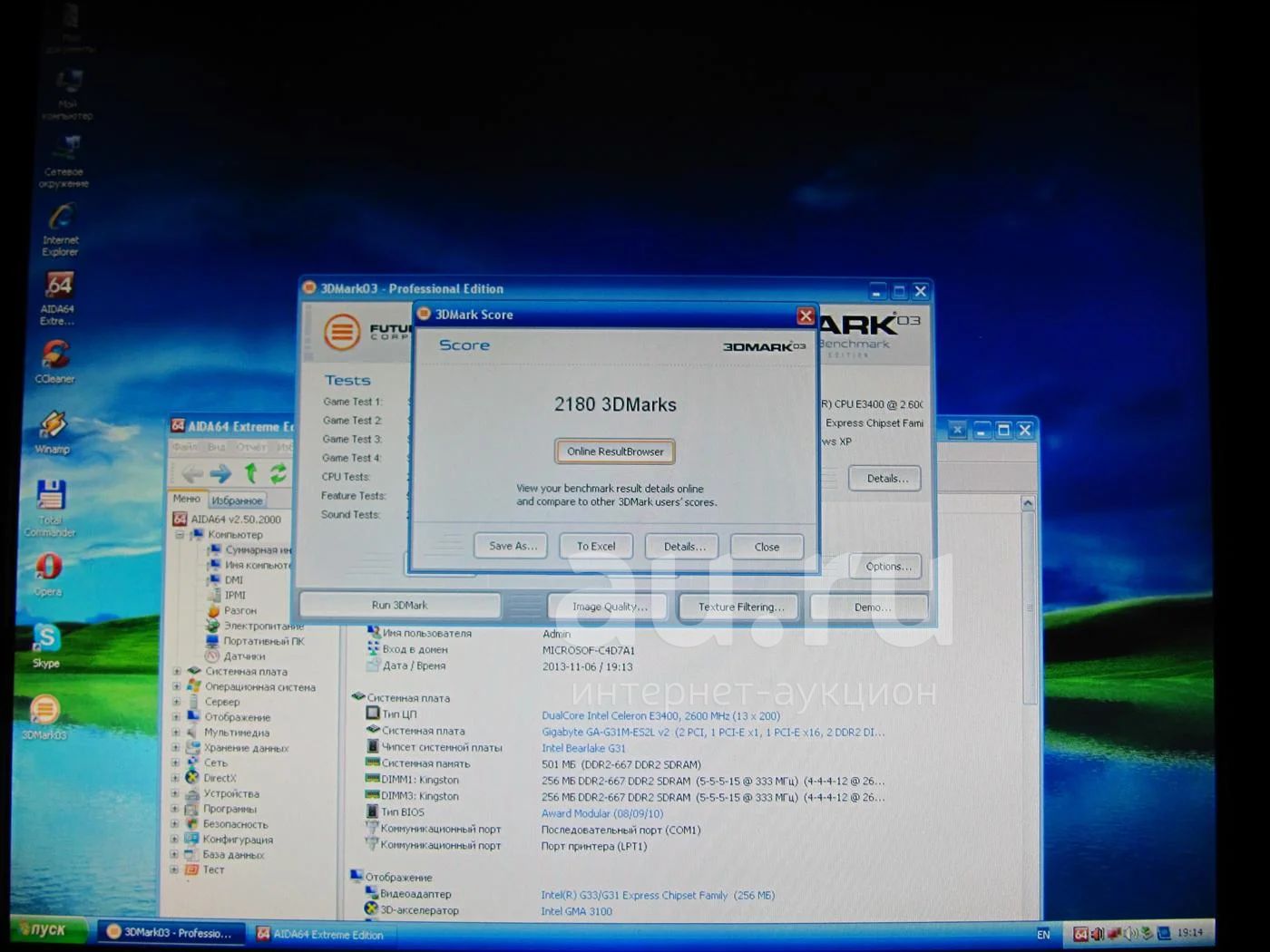This screenshot has height=952, width=1270.
Task: Expand Отображение node in left tree
Action: tap(176, 717)
